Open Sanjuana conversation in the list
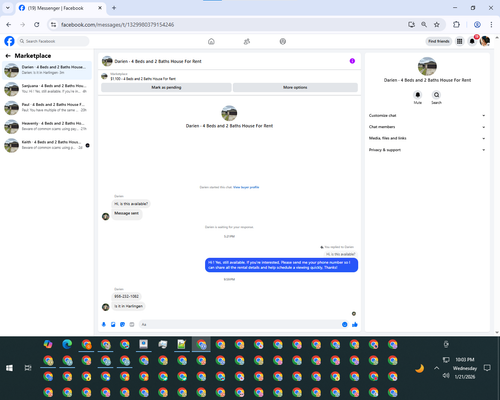This screenshot has height=400, width=500. tap(47, 89)
